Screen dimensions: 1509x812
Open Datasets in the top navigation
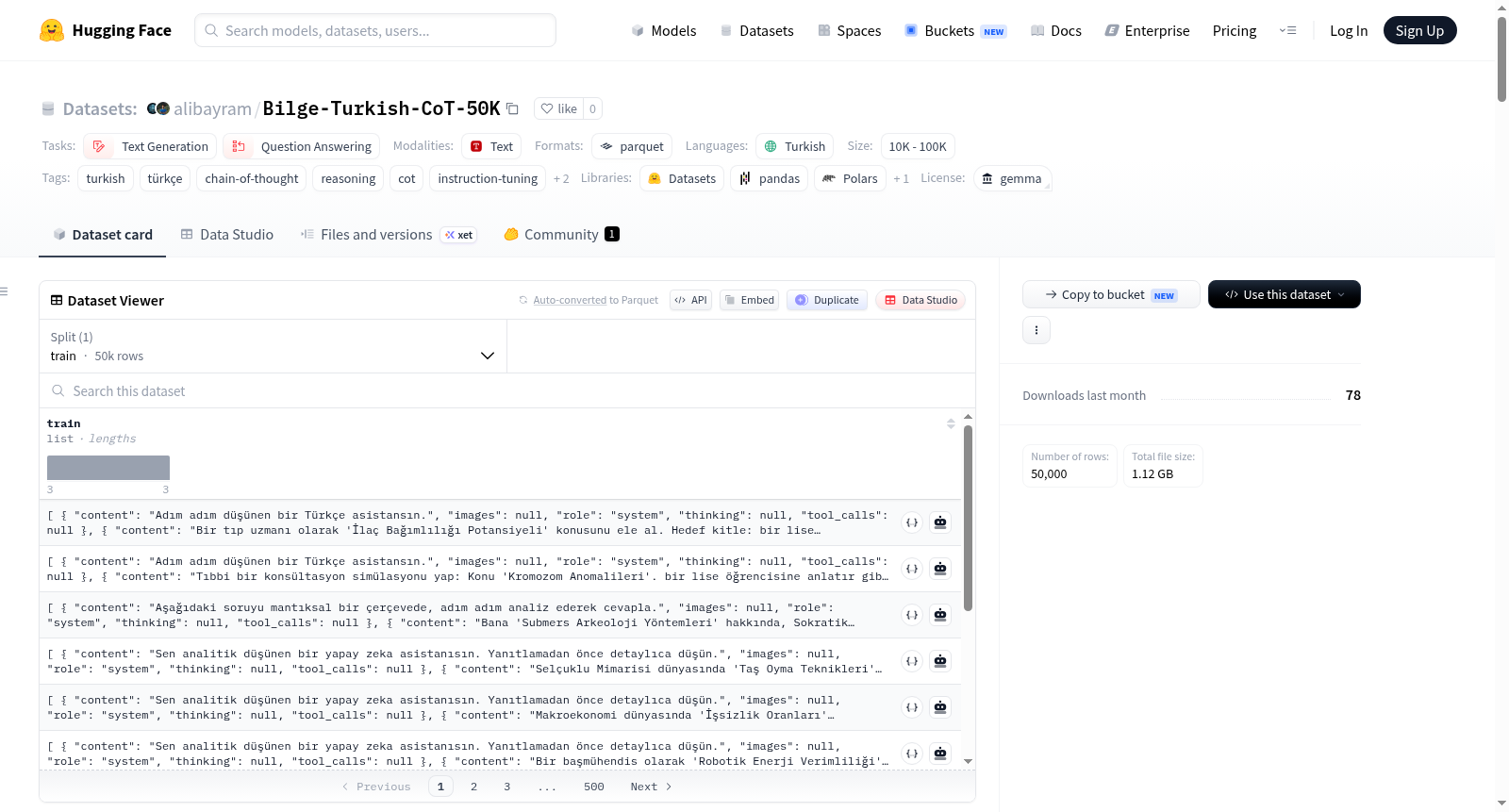pyautogui.click(x=756, y=30)
